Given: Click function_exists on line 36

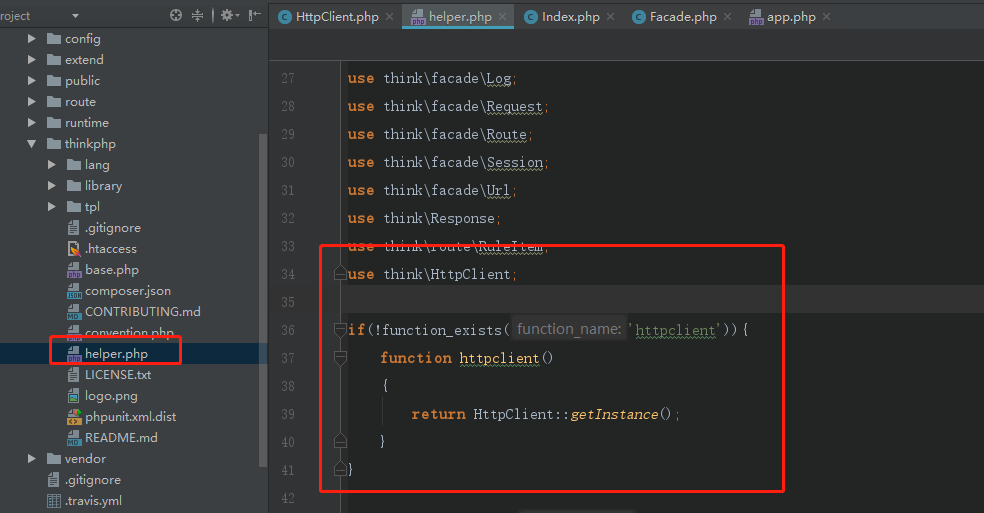Looking at the screenshot, I should tap(442, 330).
